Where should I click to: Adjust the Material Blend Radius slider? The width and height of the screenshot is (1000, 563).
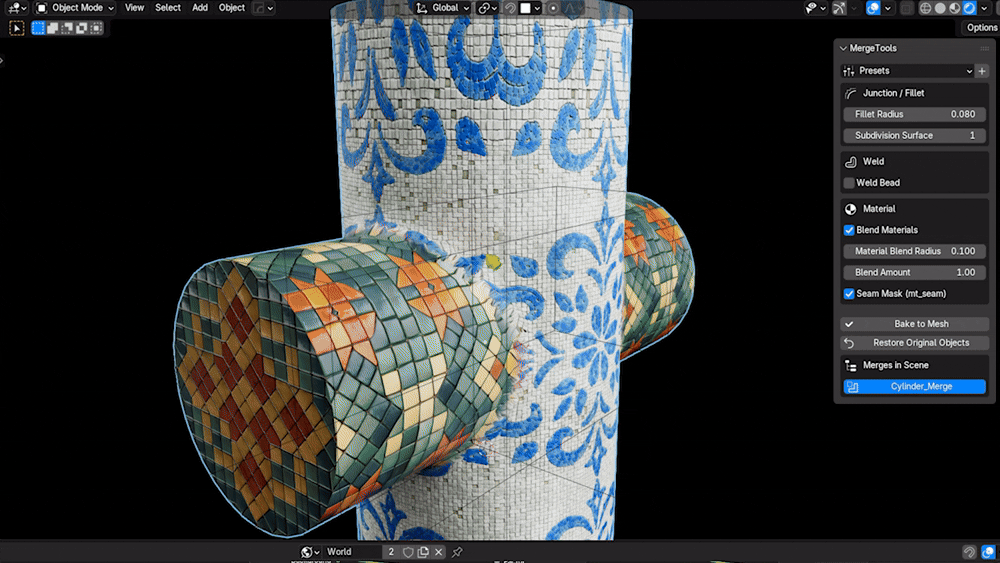(x=915, y=251)
